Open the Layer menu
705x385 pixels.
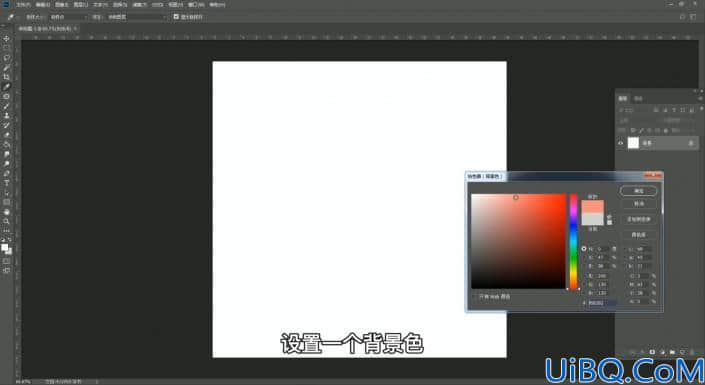pyautogui.click(x=81, y=4)
